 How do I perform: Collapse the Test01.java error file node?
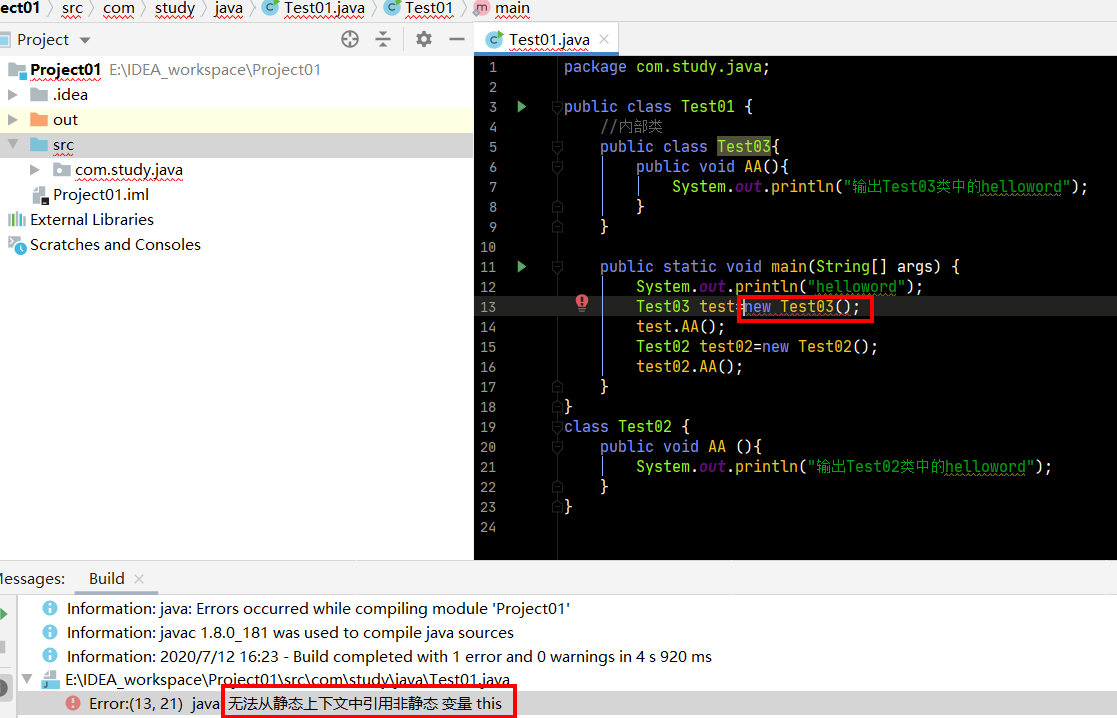point(26,679)
